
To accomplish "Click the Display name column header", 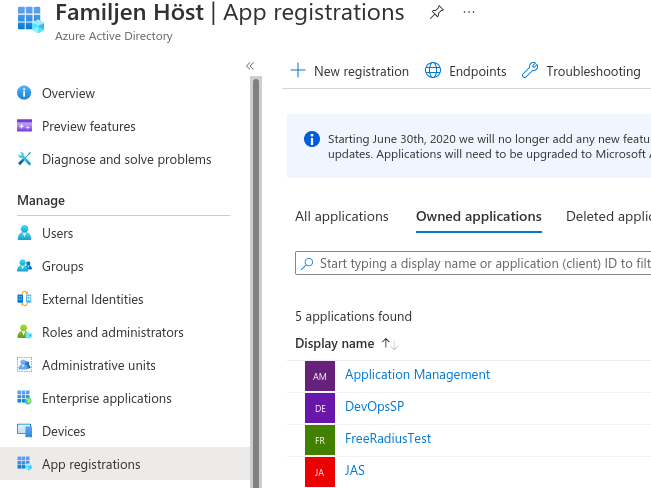I will [335, 343].
